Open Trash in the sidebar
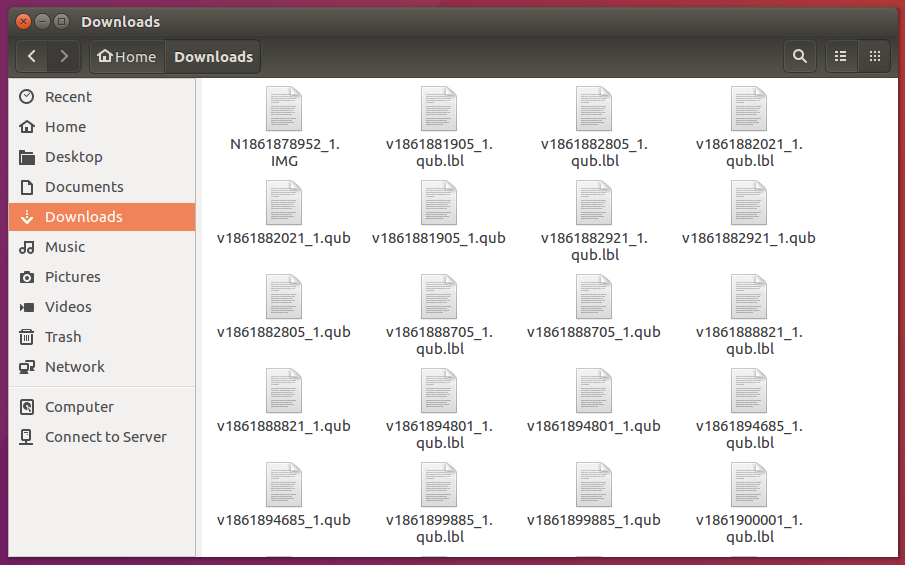The width and height of the screenshot is (905, 565). tap(102, 337)
